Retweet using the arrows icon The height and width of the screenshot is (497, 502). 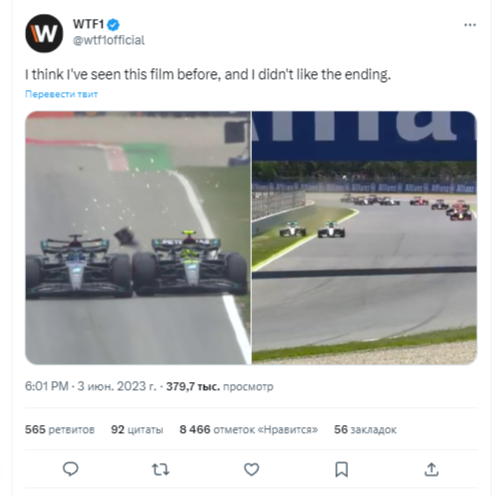161,469
